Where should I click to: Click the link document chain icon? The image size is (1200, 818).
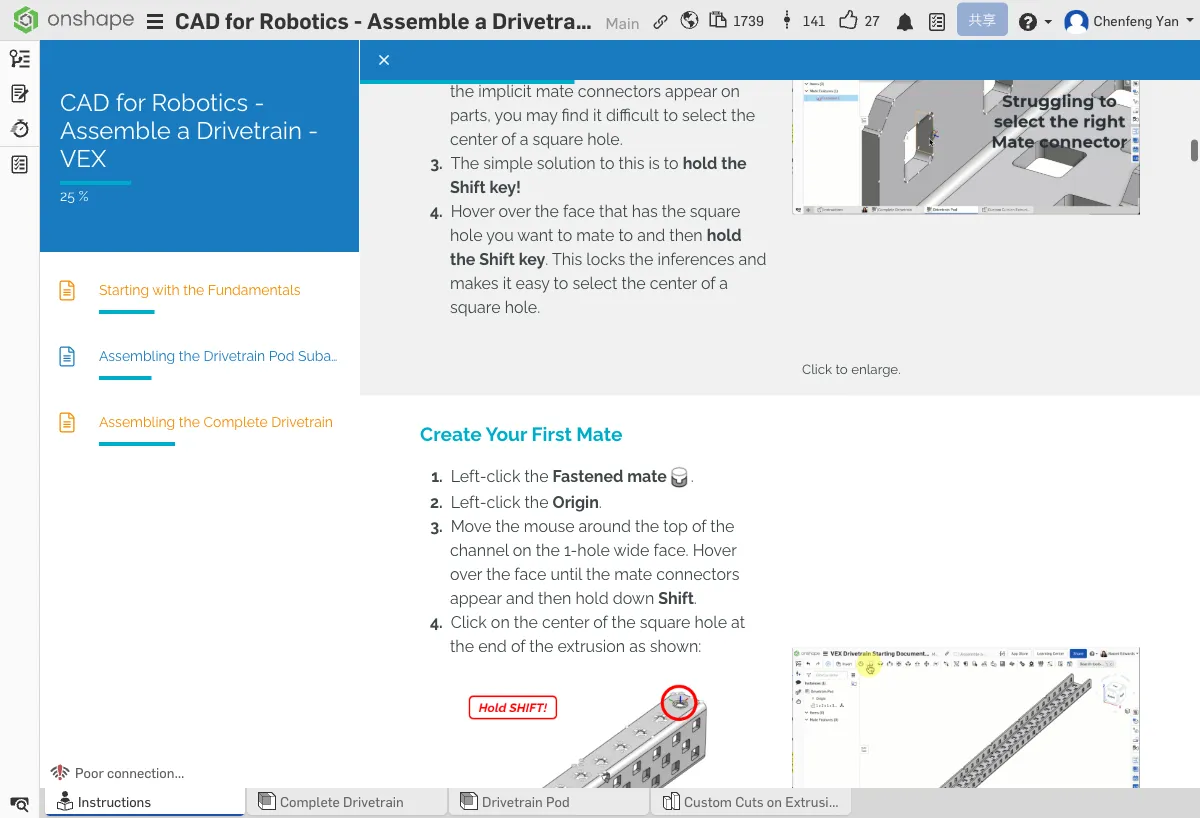click(x=660, y=21)
